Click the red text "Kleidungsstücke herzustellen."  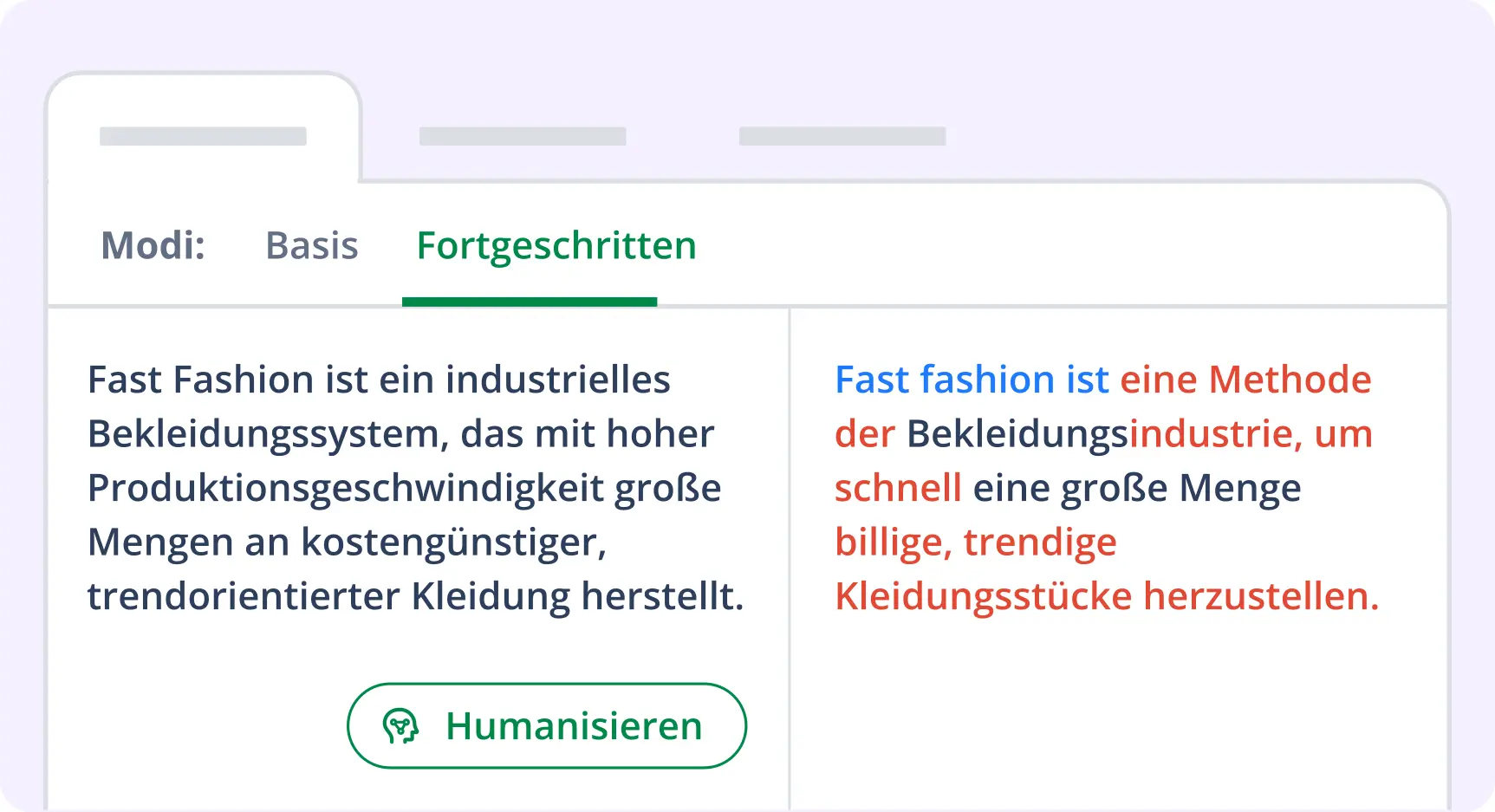click(x=1107, y=596)
